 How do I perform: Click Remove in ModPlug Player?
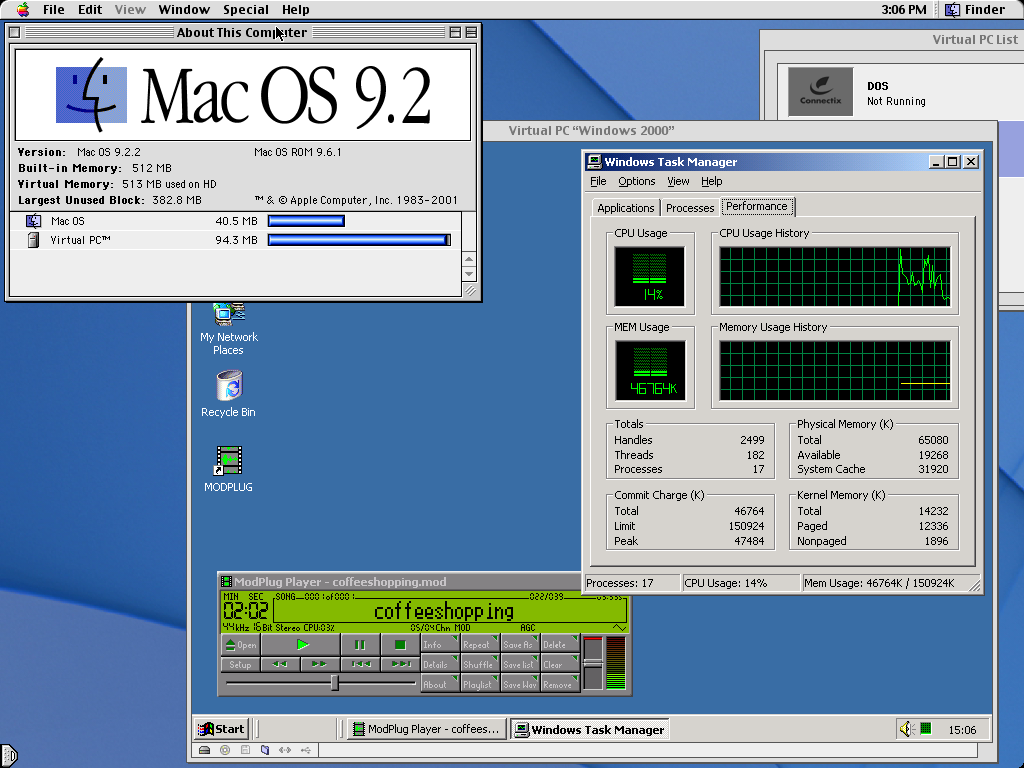coord(560,684)
